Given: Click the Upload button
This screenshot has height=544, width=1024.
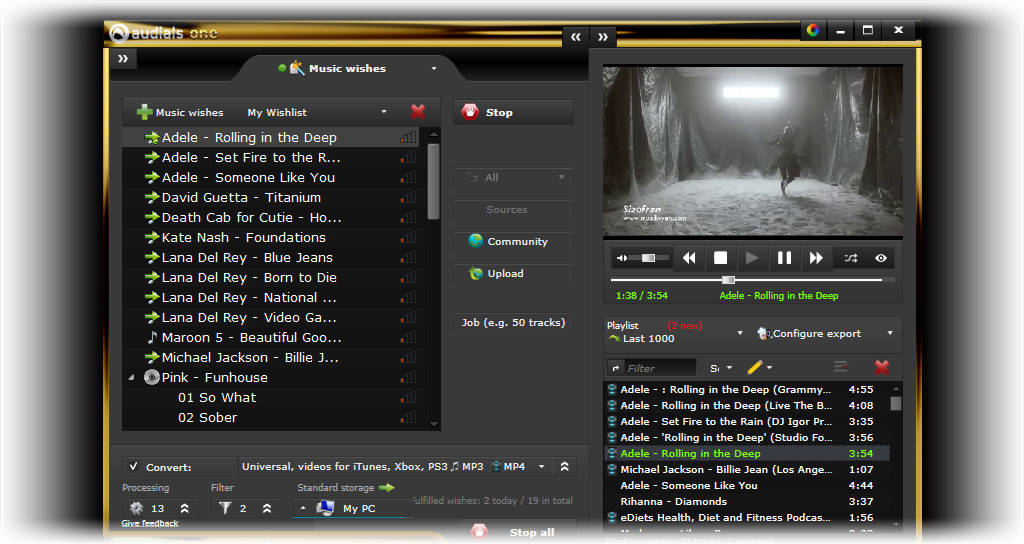Looking at the screenshot, I should click(x=513, y=274).
